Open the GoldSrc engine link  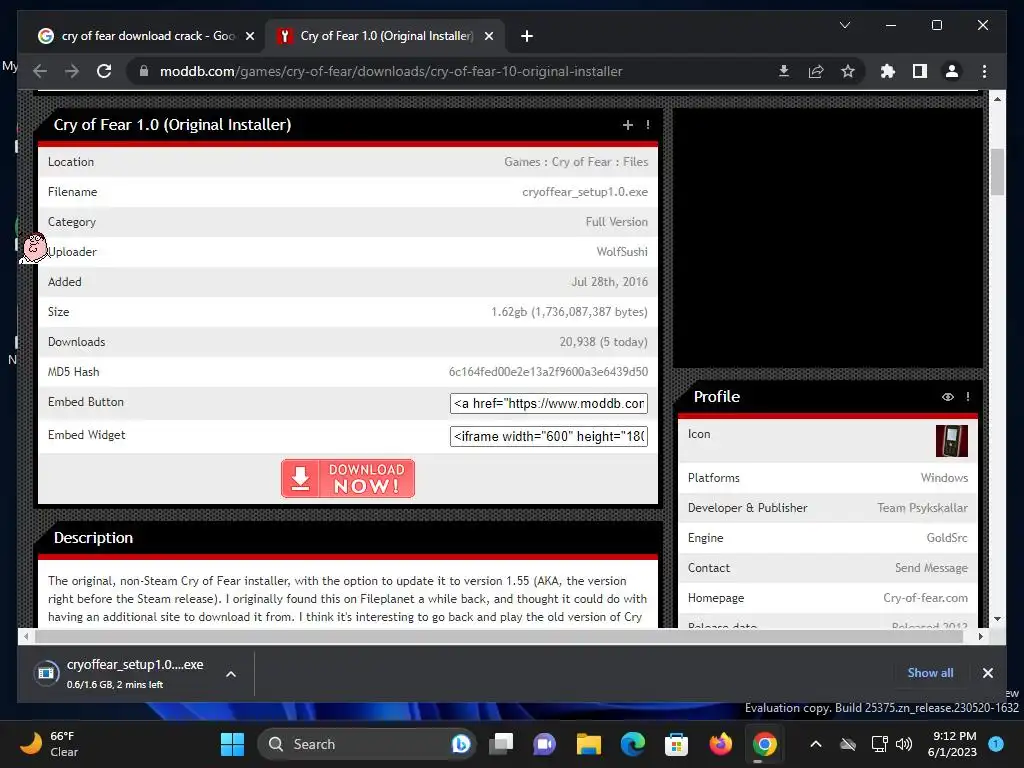[946, 538]
